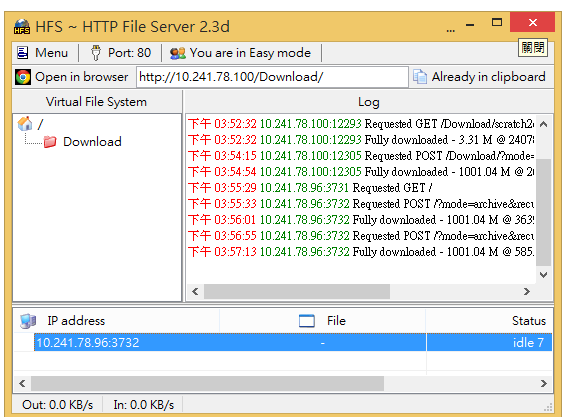The image size is (562, 417).
Task: Click the Chrome icon for Open in browser
Action: click(23, 77)
